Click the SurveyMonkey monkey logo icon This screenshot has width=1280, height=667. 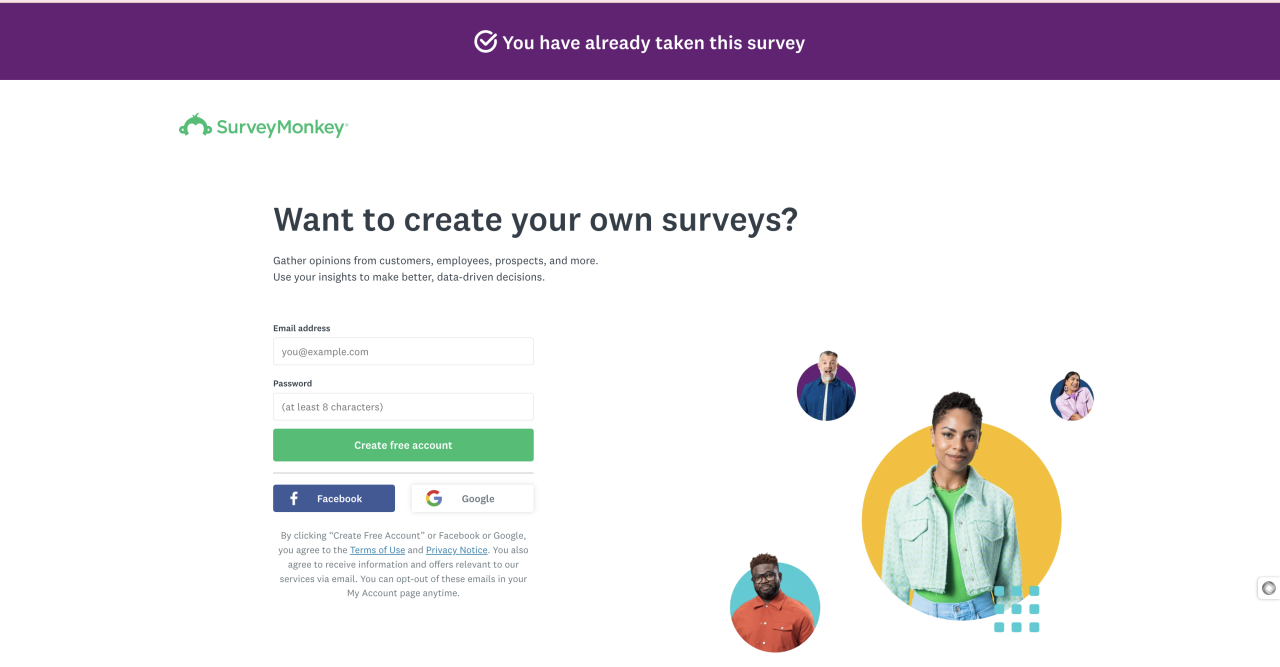point(195,126)
